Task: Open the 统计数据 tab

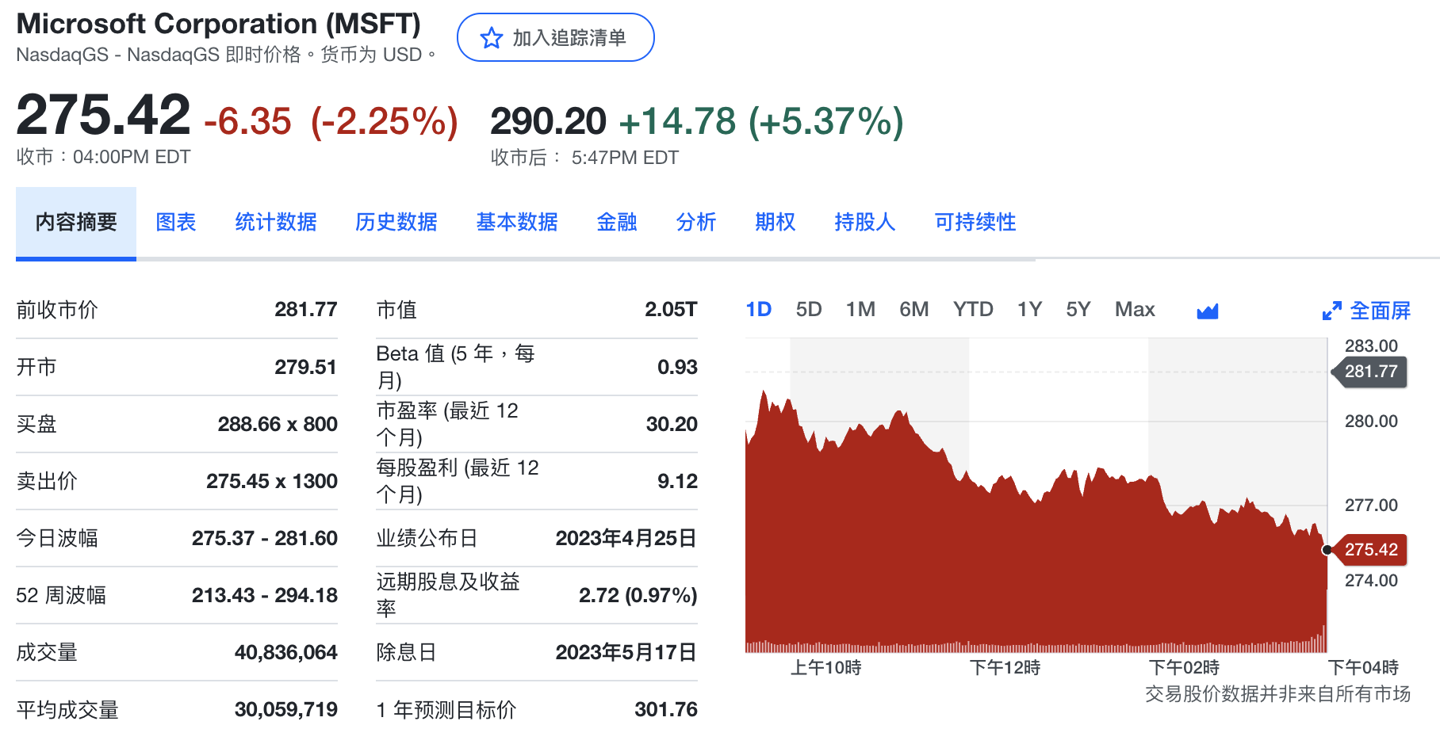Action: tap(275, 222)
